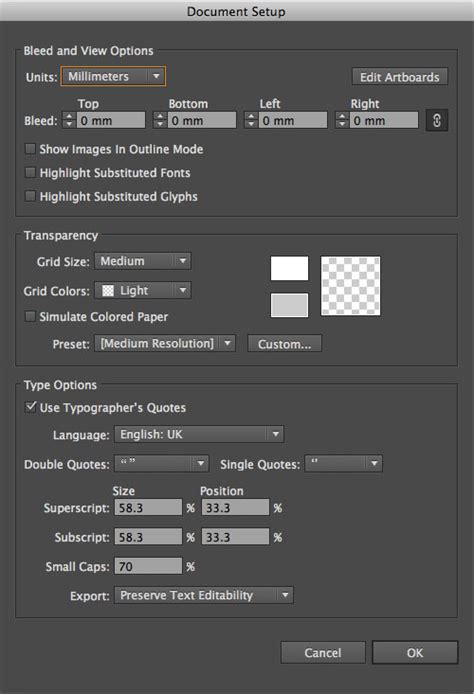The width and height of the screenshot is (474, 694).
Task: Click the bleed link chain icon
Action: [437, 120]
